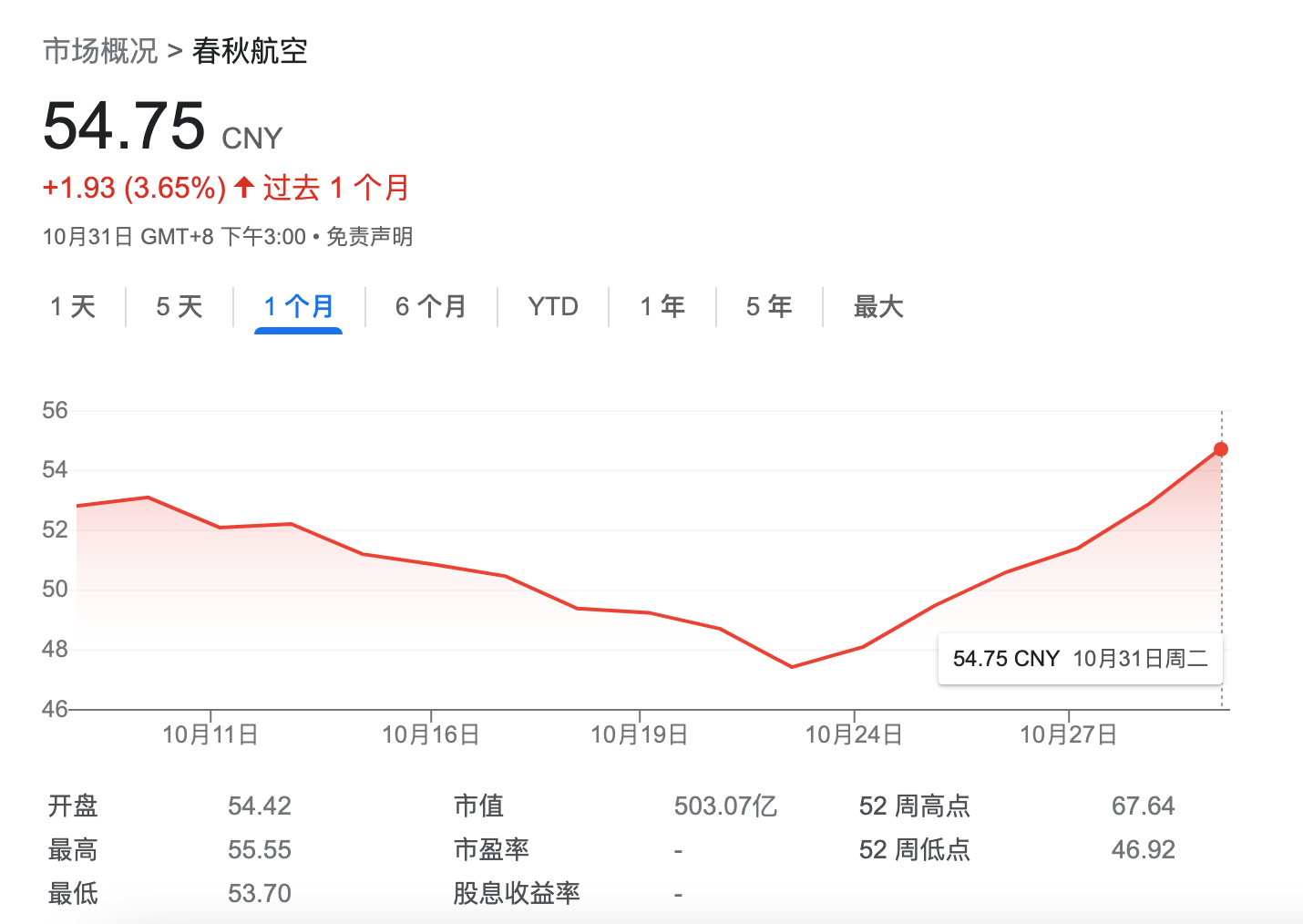Click the 52 周高点 label
The image size is (1303, 924).
[x=914, y=806]
